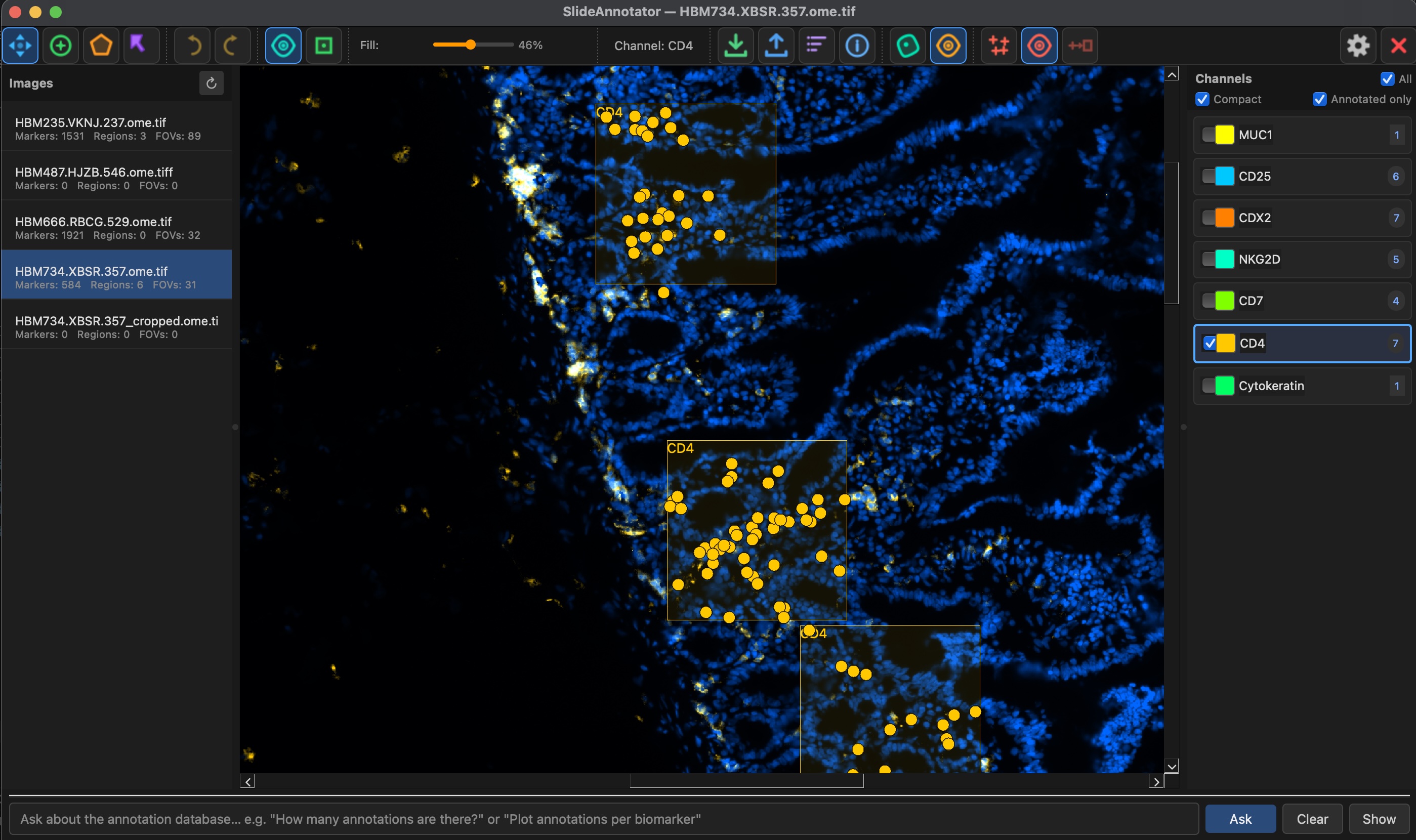The image size is (1416, 840).
Task: Click the vertical scrollbar thumb
Action: click(1172, 233)
